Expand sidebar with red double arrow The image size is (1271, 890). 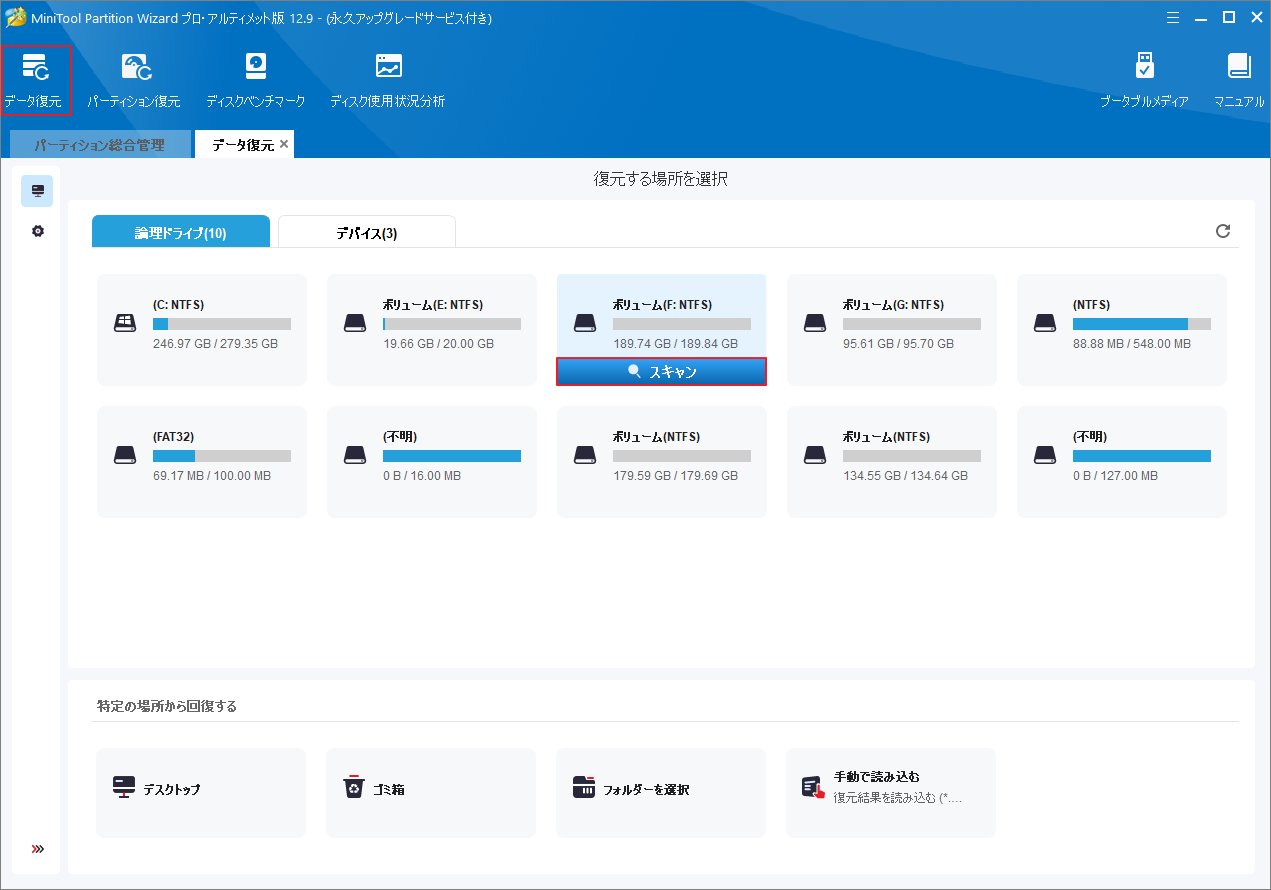click(37, 849)
